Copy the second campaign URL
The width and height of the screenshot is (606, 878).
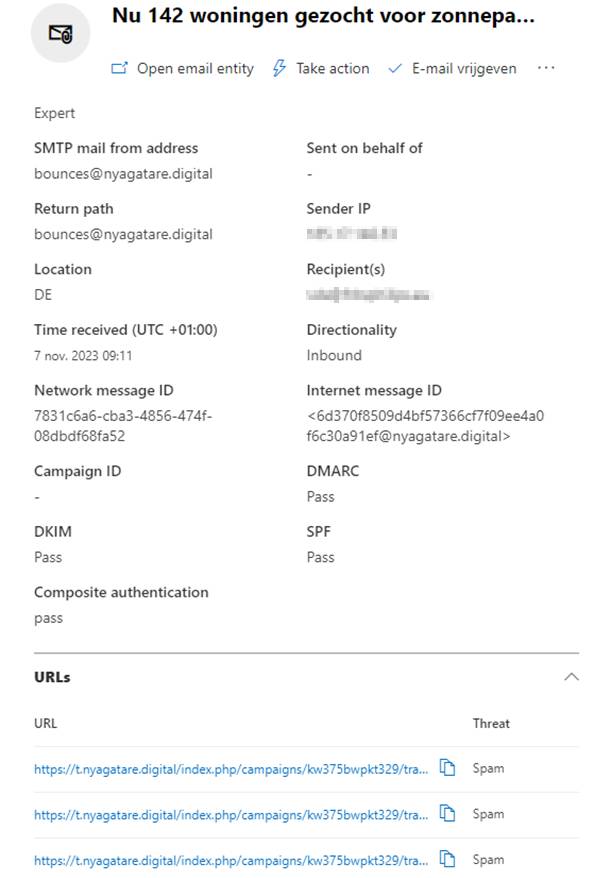tap(448, 814)
